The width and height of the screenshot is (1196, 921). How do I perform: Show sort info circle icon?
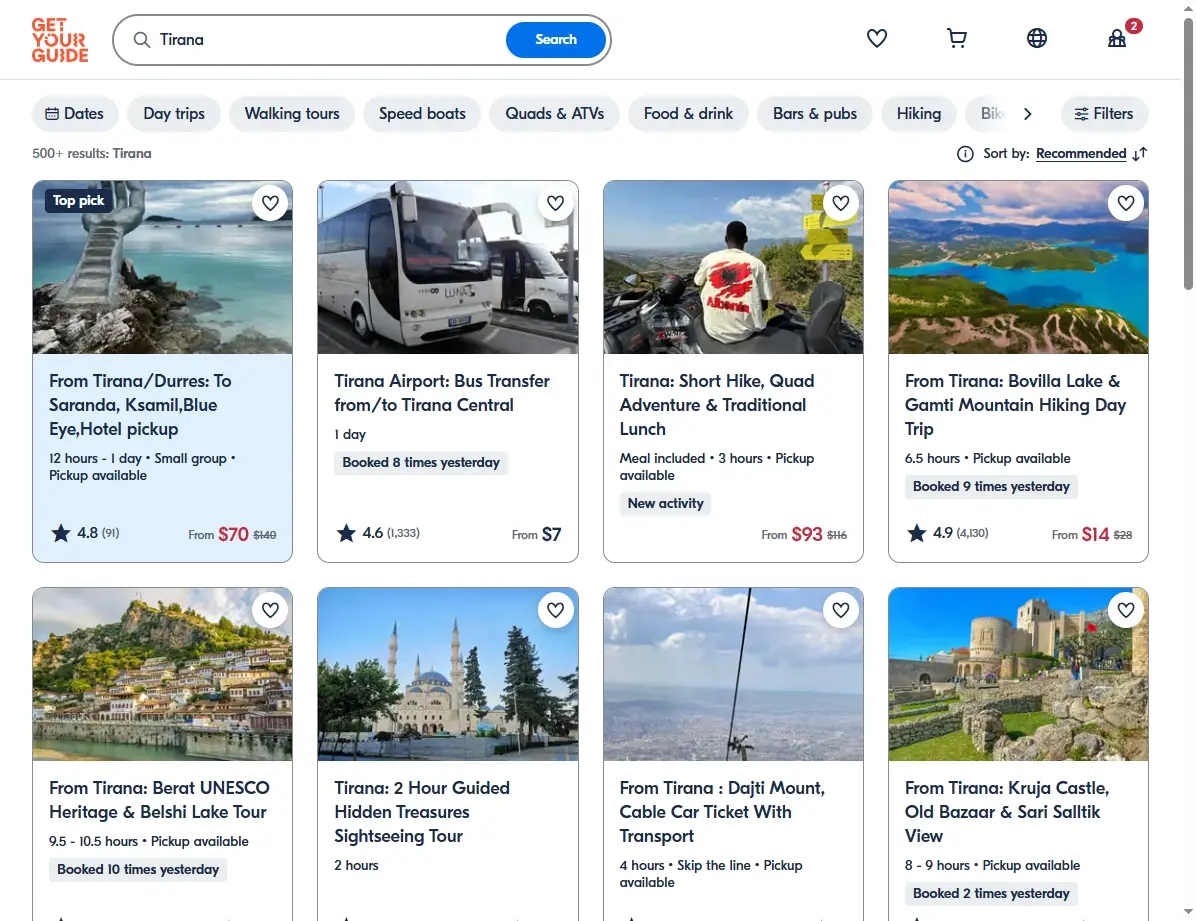965,154
